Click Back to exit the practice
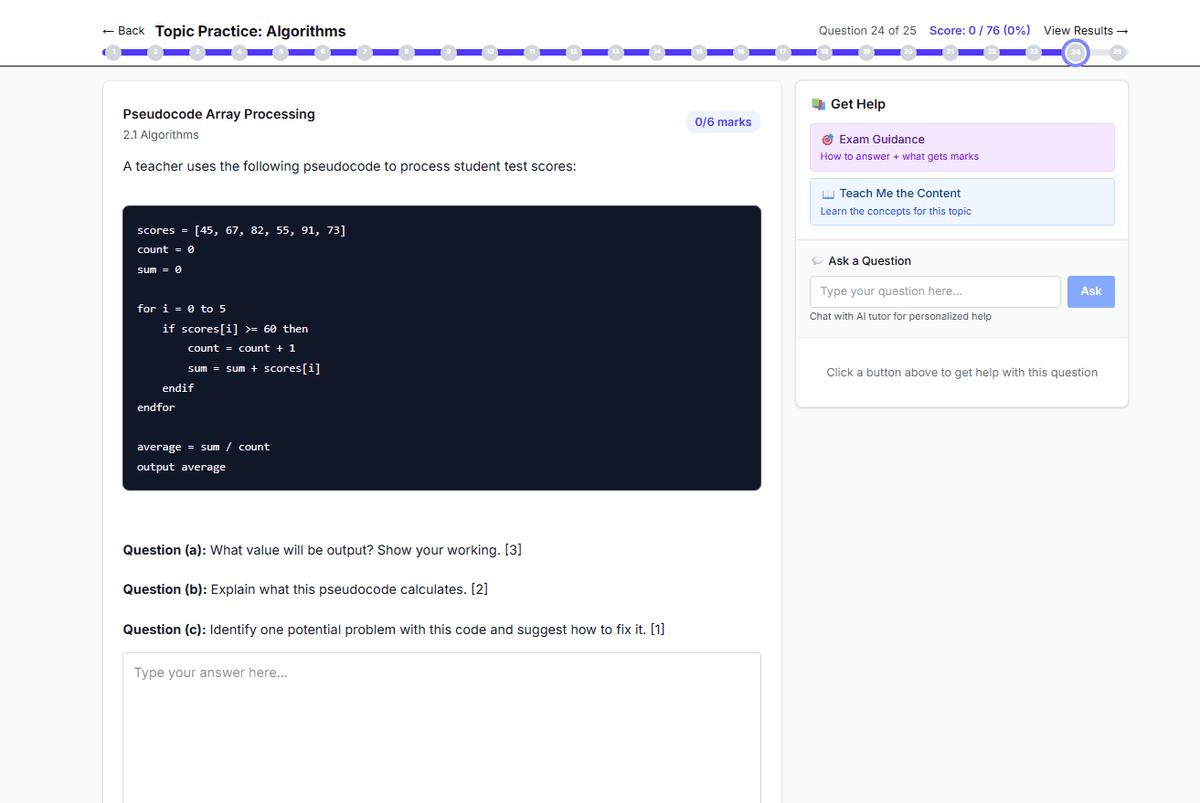The height and width of the screenshot is (803, 1200). [122, 30]
